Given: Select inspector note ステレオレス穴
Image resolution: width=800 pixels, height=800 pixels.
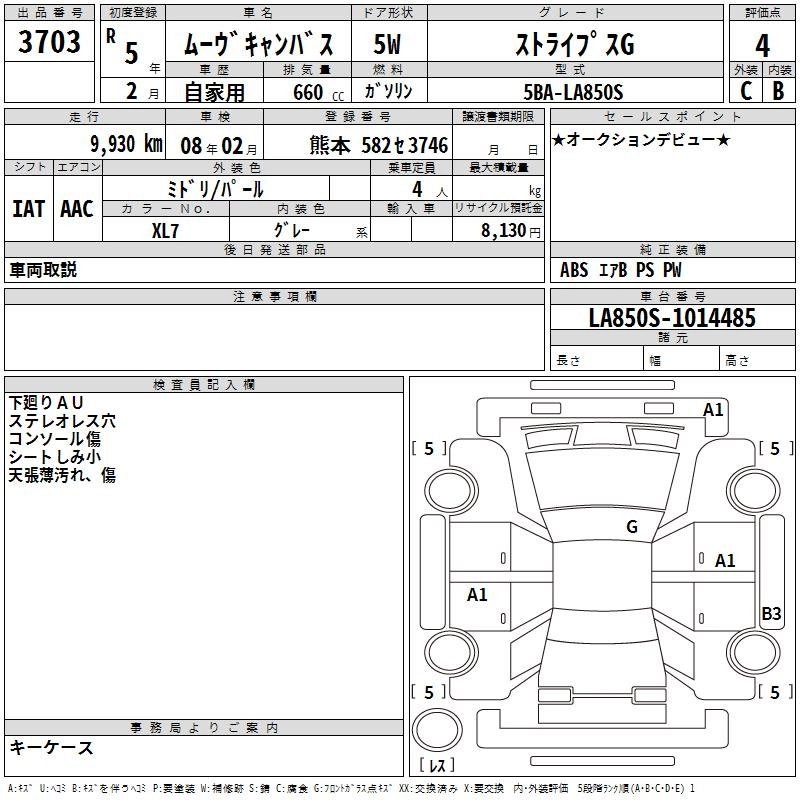Looking at the screenshot, I should pyautogui.click(x=62, y=421).
